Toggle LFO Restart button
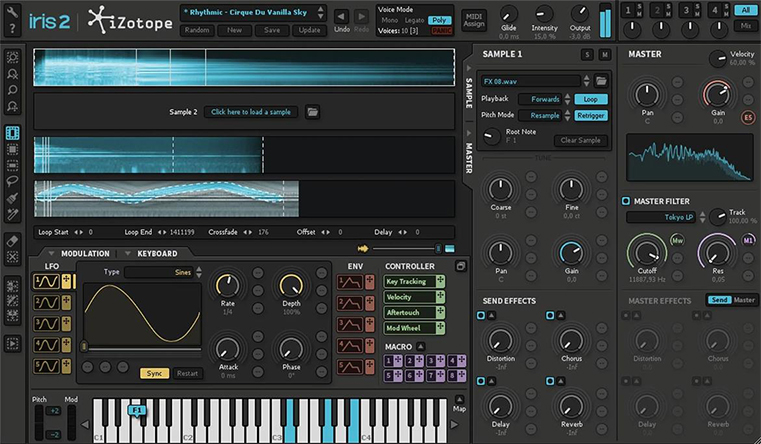The image size is (761, 444). coord(187,373)
